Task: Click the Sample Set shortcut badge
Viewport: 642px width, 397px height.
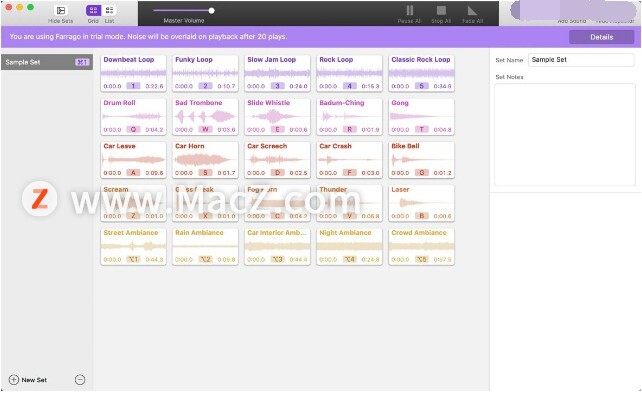Action: pyautogui.click(x=82, y=62)
